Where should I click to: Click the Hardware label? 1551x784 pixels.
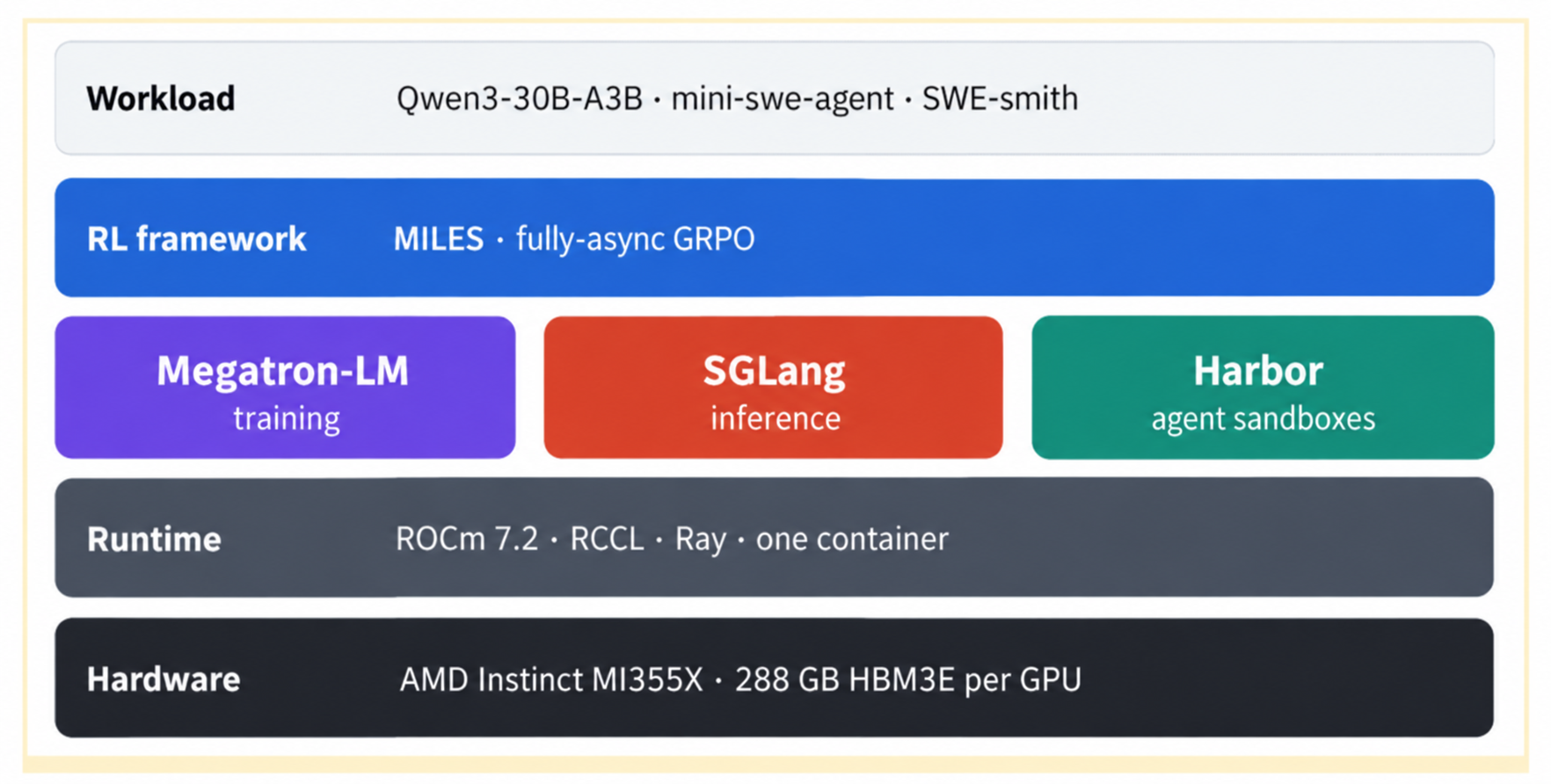(164, 680)
